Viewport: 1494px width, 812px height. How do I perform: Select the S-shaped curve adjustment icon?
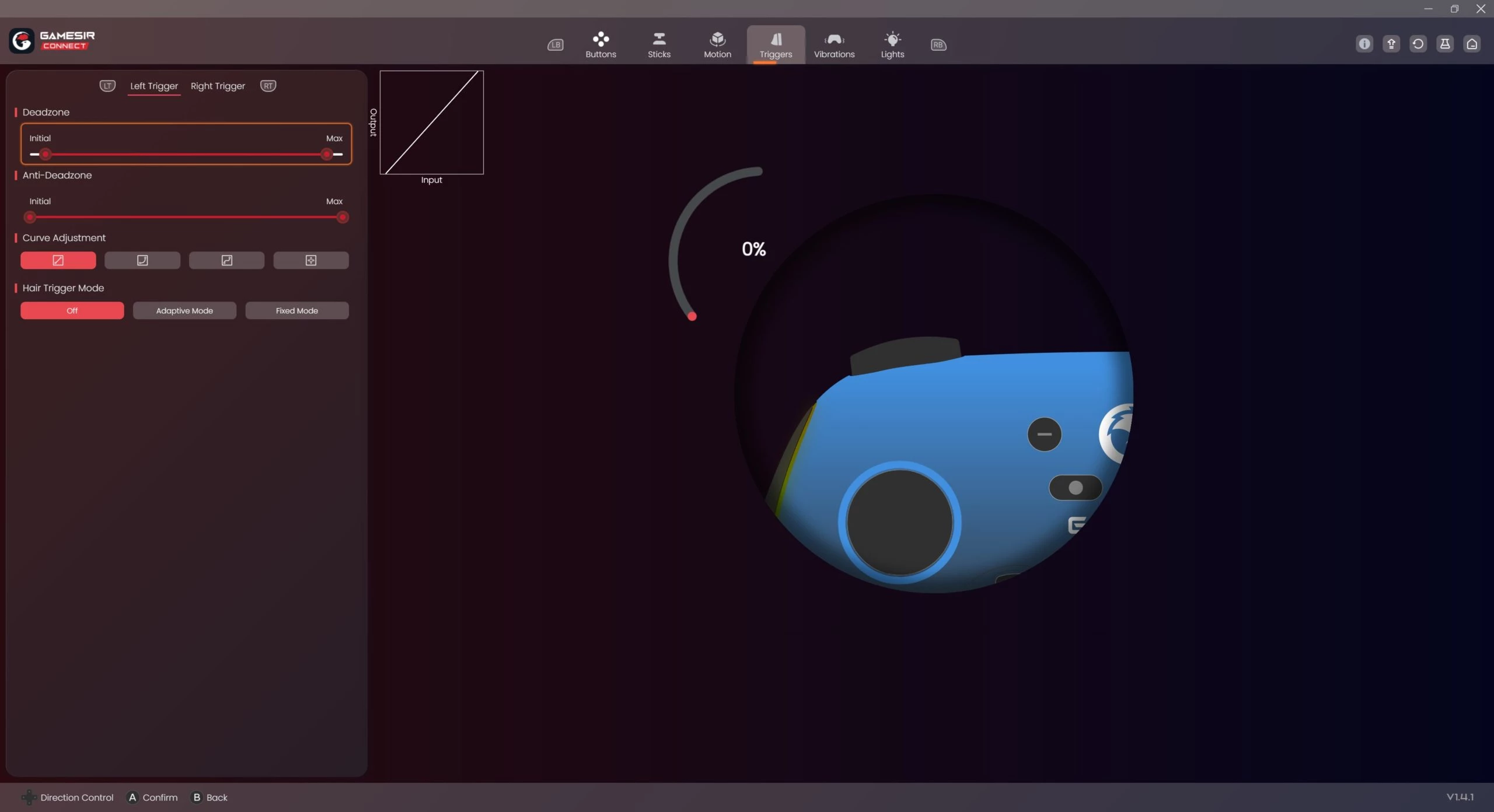coord(226,260)
